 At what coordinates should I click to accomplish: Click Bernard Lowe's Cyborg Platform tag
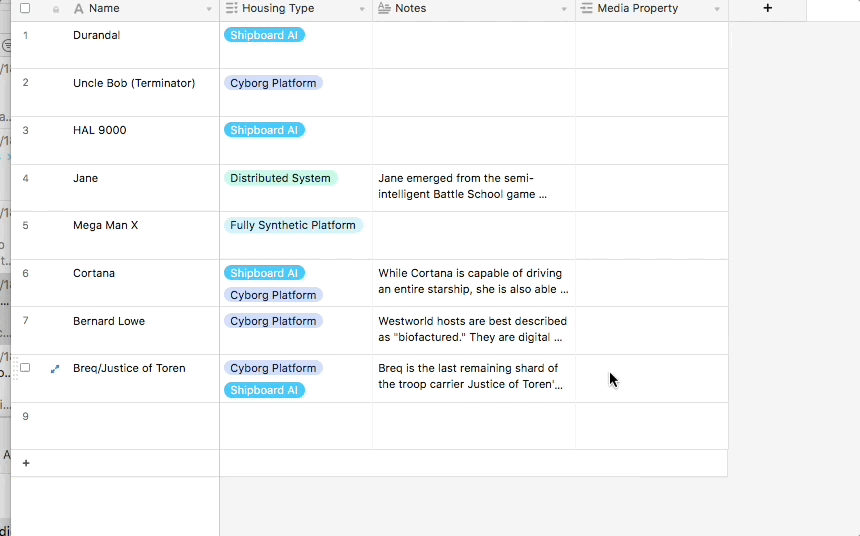click(273, 321)
